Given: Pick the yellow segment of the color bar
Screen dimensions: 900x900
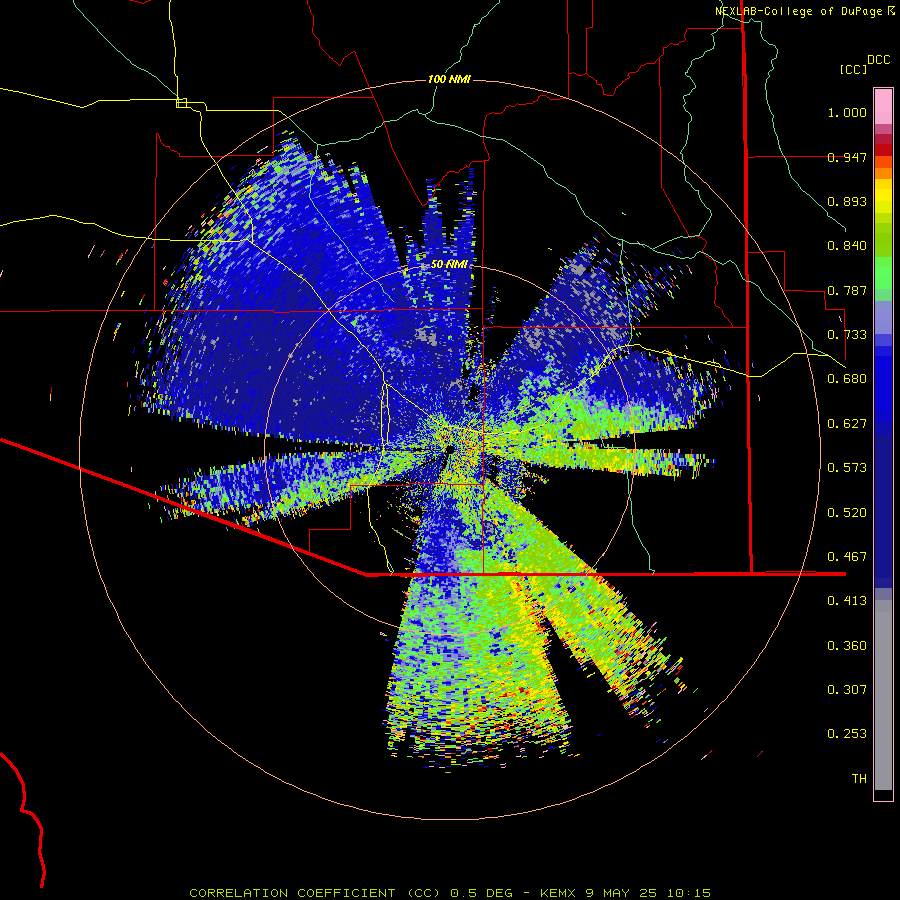Looking at the screenshot, I should point(883,196).
